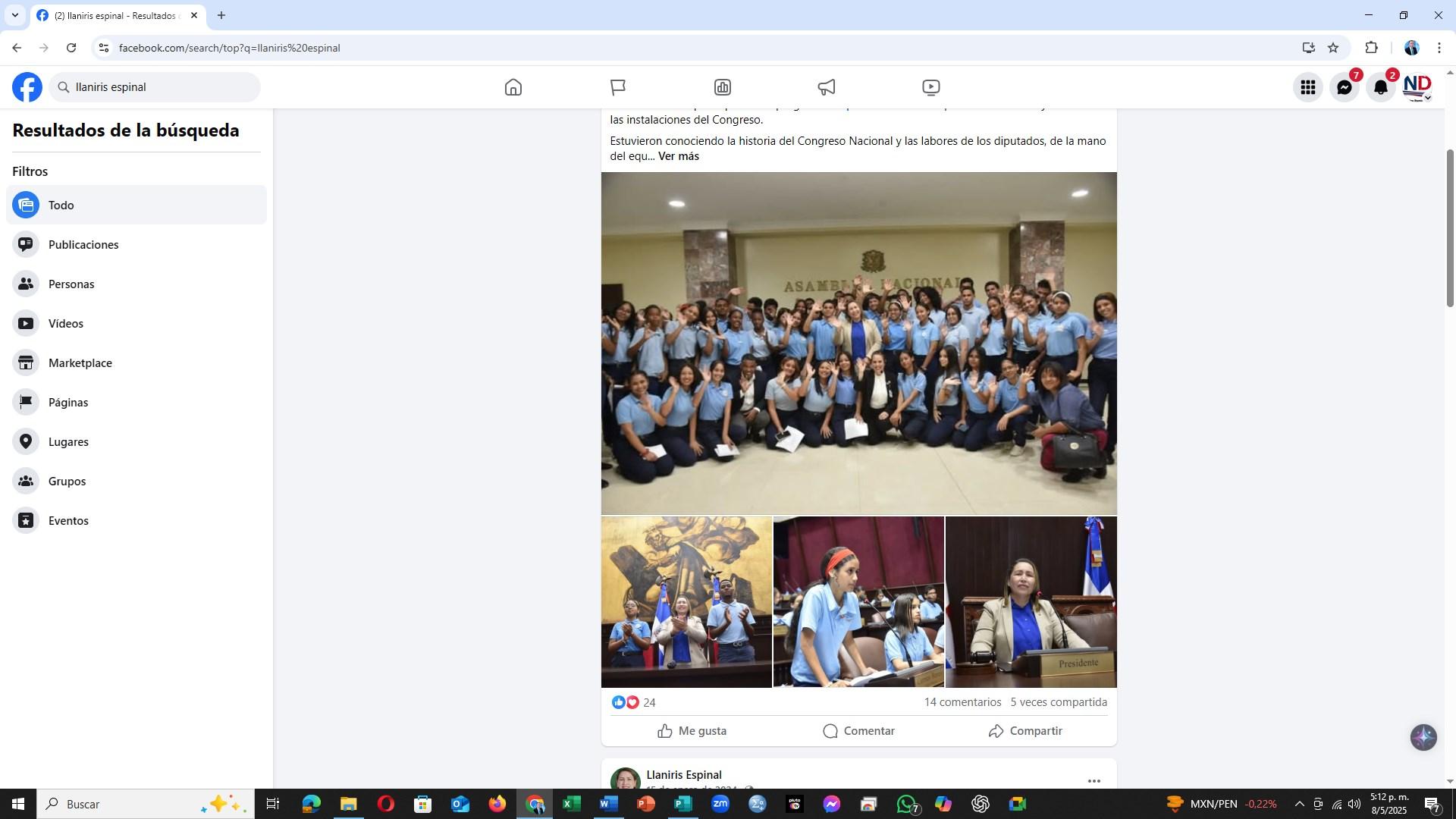Click the Compartir button
Screen dimensions: 1456x819
[1025, 731]
